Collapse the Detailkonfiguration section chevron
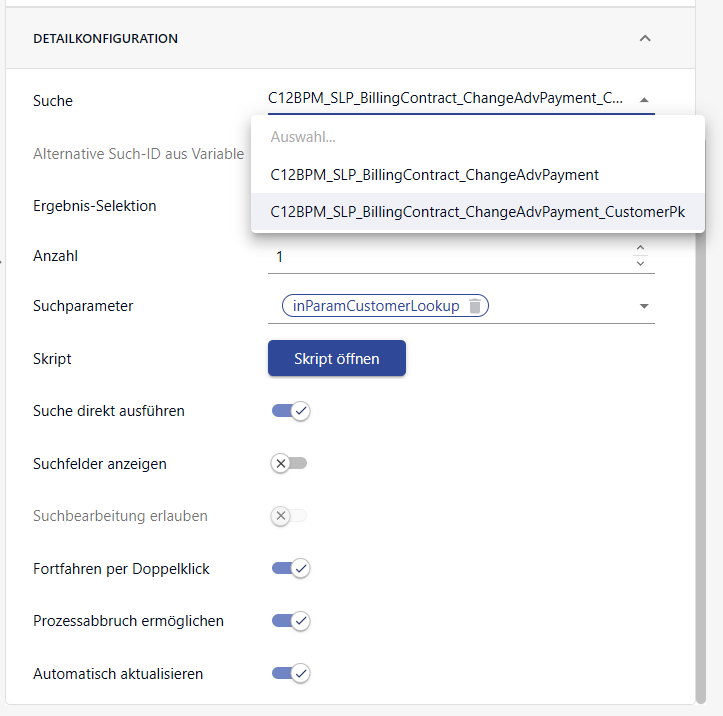 645,38
